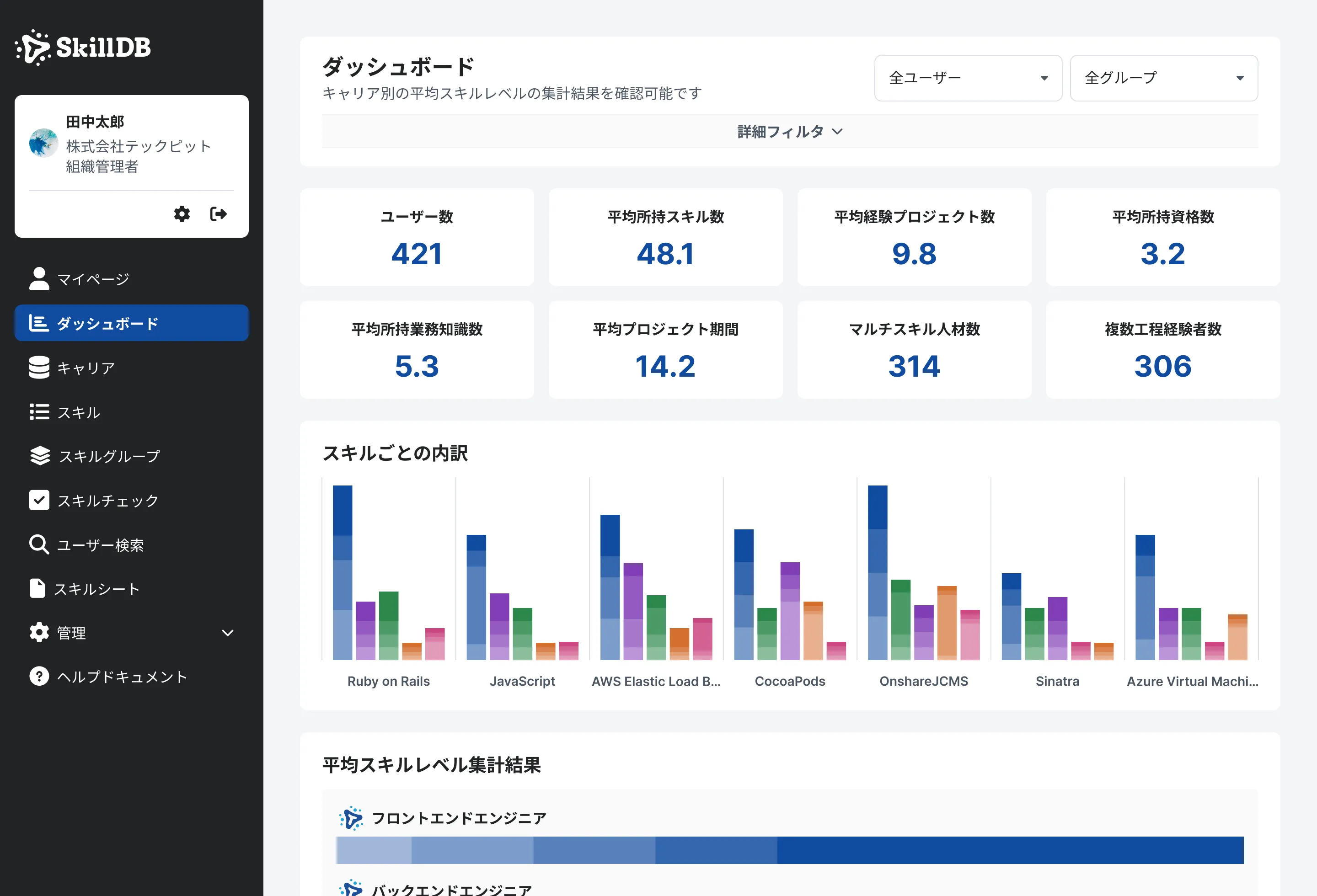Expand the 詳細フィルタ section
This screenshot has height=896, width=1317.
(790, 131)
